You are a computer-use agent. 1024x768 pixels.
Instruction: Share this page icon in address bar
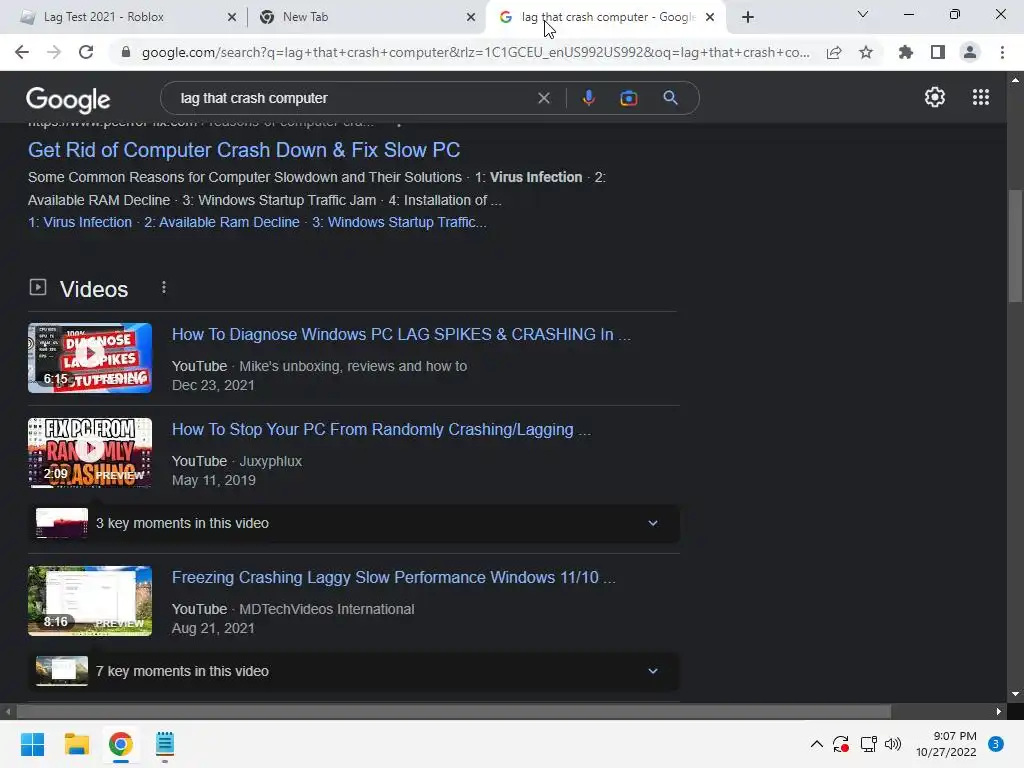(x=834, y=52)
